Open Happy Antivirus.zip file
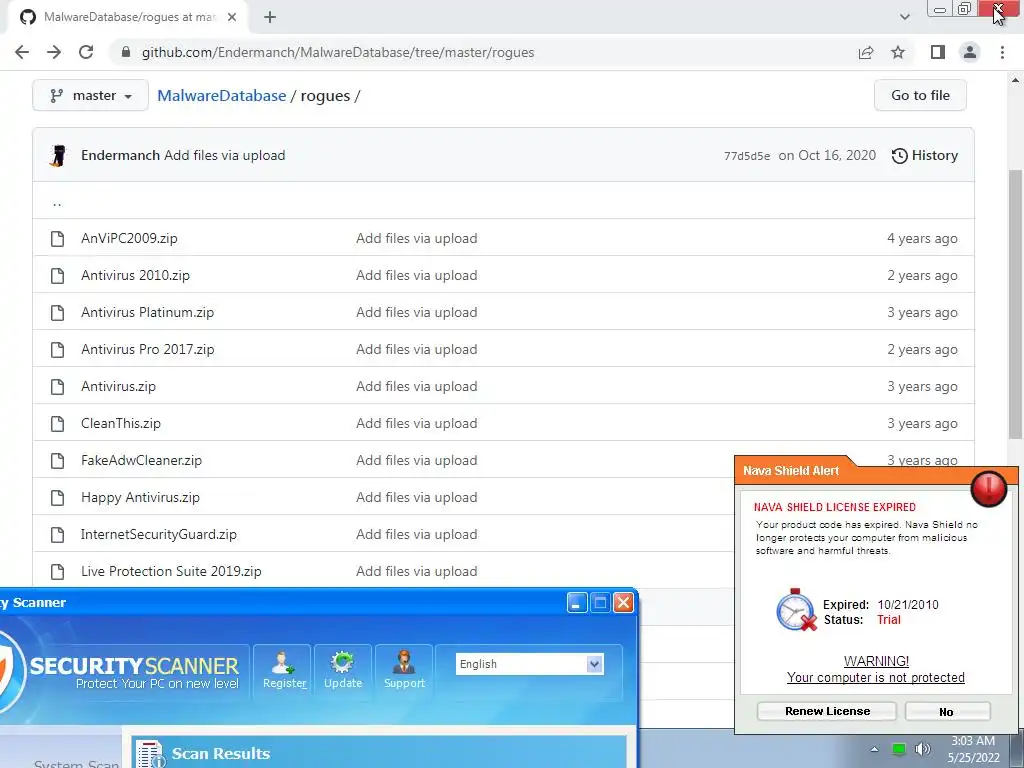This screenshot has width=1024, height=768. click(x=140, y=498)
